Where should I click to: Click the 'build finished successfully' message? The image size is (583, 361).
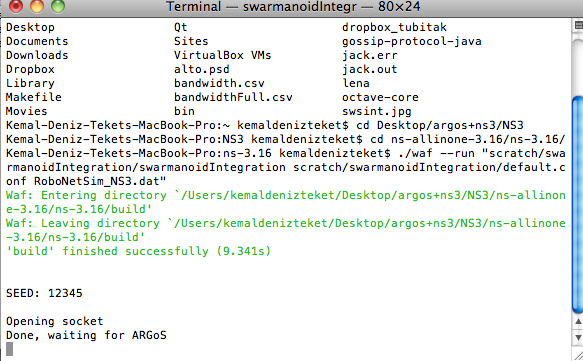click(138, 251)
